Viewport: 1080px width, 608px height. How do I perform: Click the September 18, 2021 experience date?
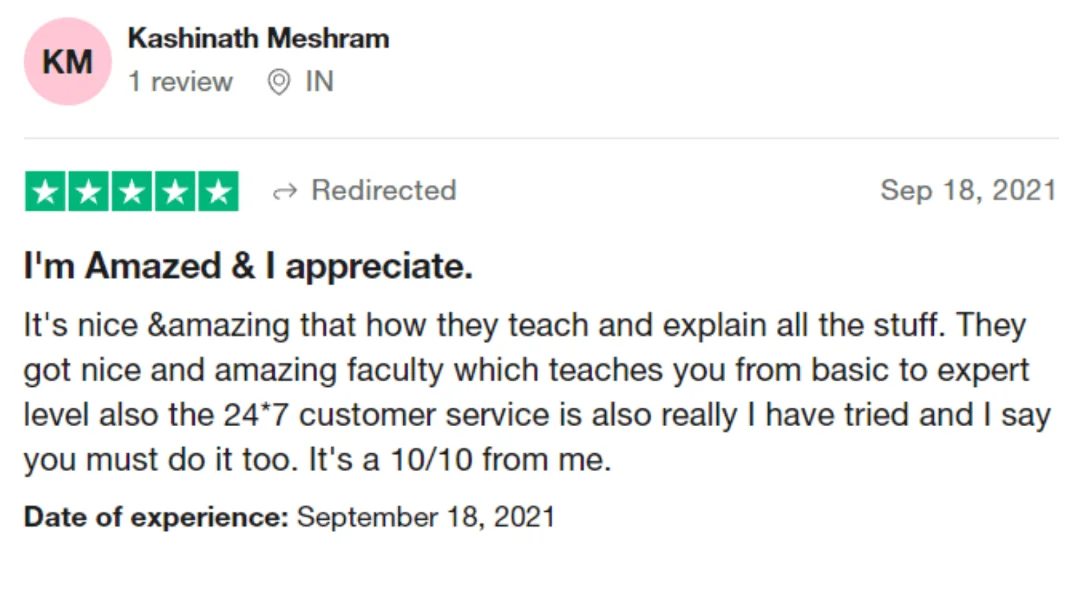(x=426, y=516)
